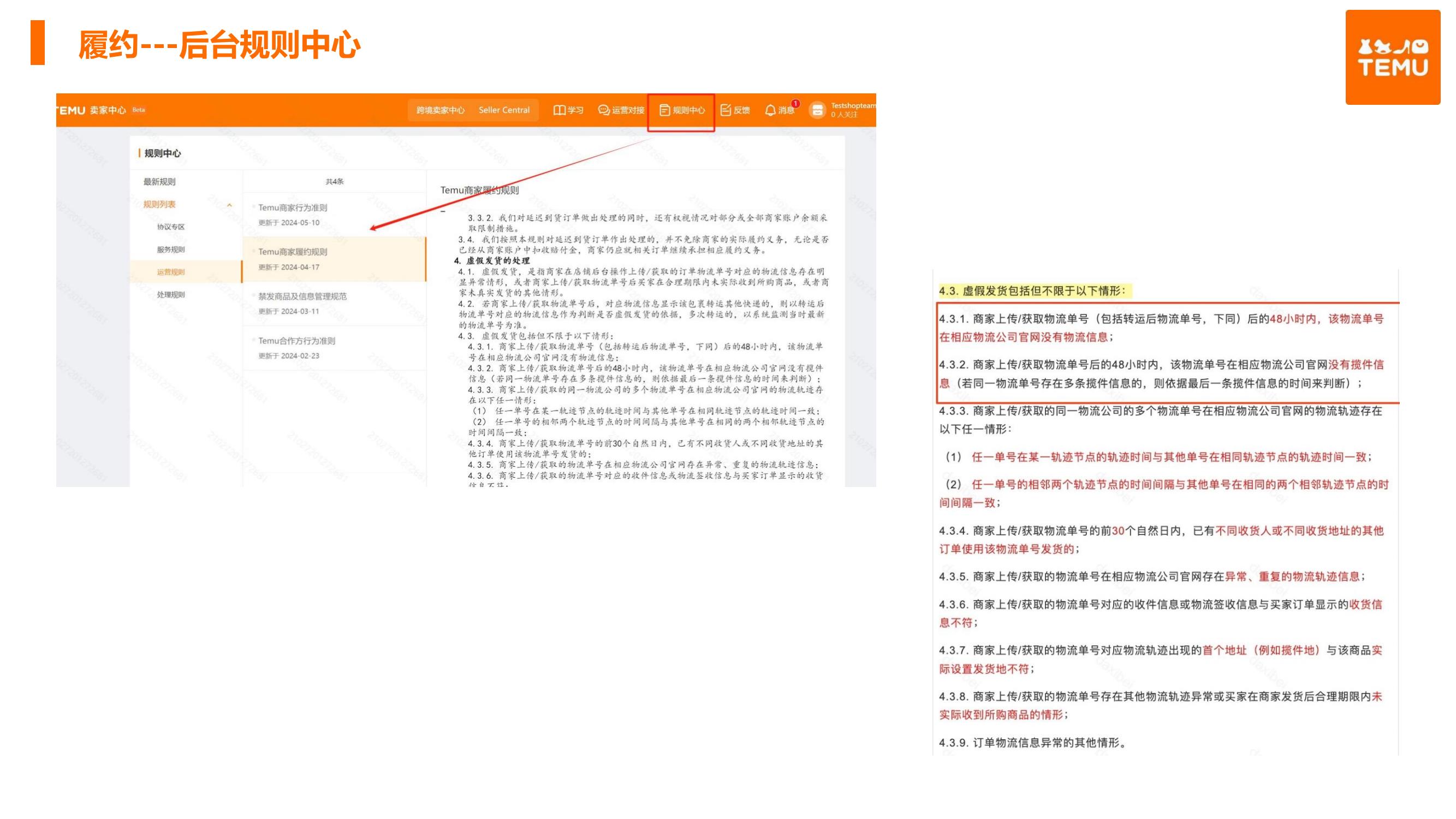The width and height of the screenshot is (1456, 819).
Task: Open 禁发商品及信息管理规范 rule entry
Action: [x=302, y=296]
